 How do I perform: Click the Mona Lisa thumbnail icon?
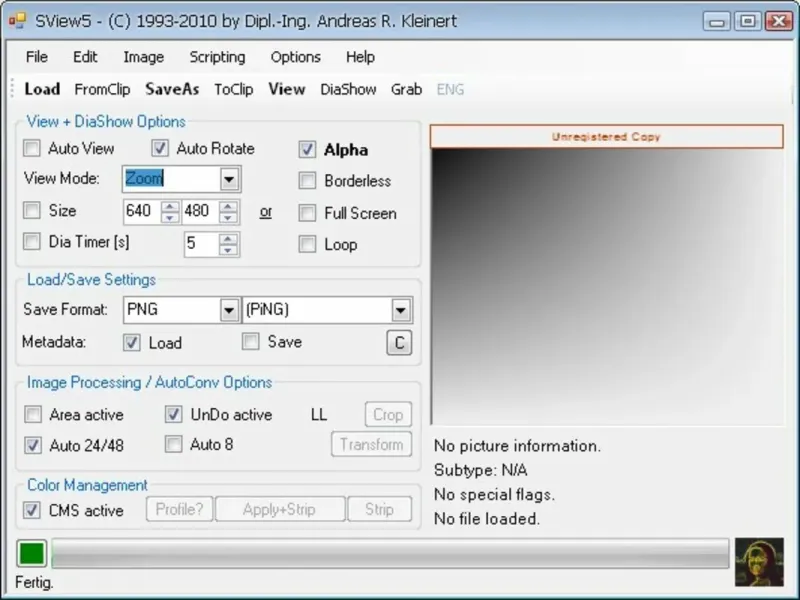click(x=759, y=562)
